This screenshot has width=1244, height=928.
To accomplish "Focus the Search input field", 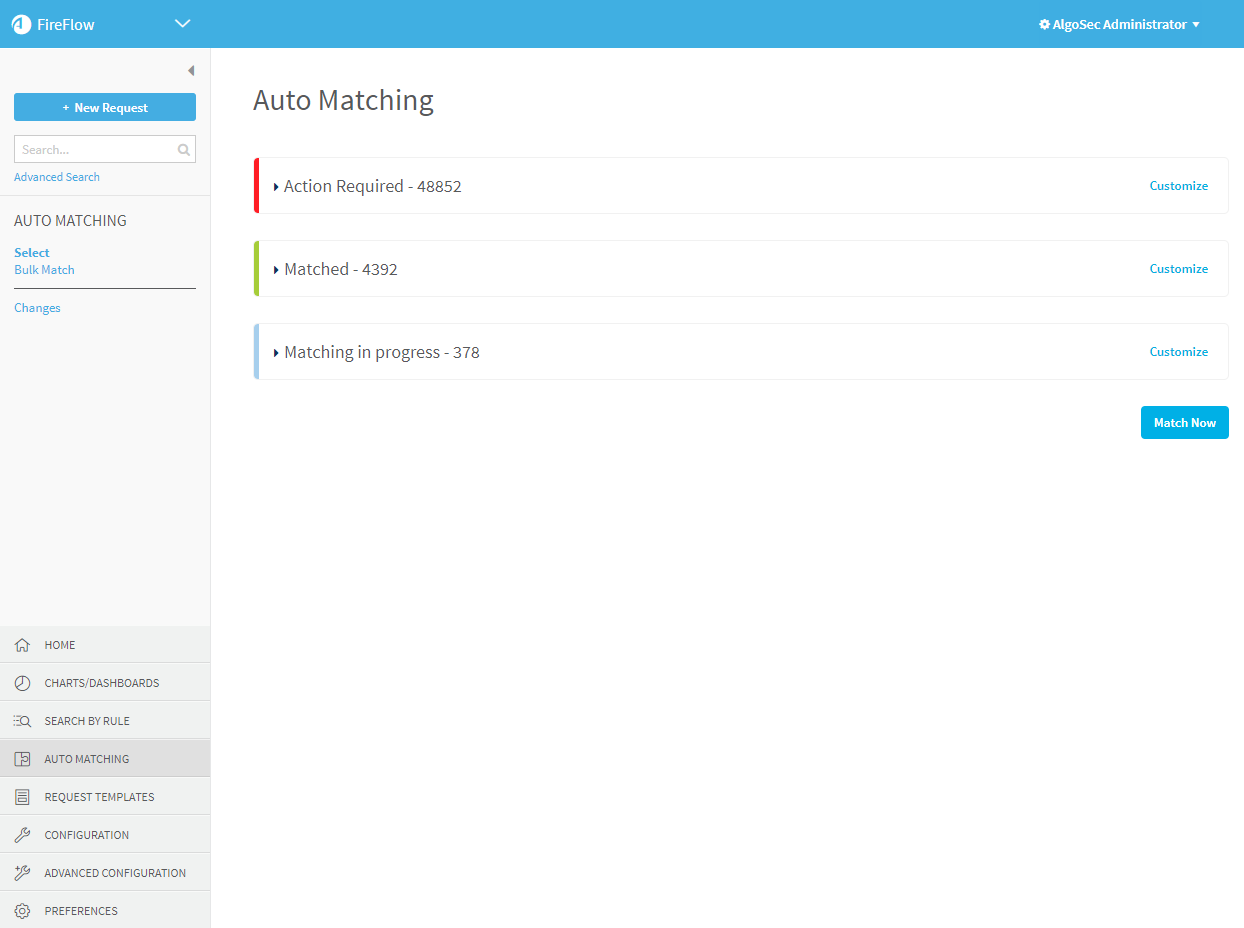I will pyautogui.click(x=95, y=150).
